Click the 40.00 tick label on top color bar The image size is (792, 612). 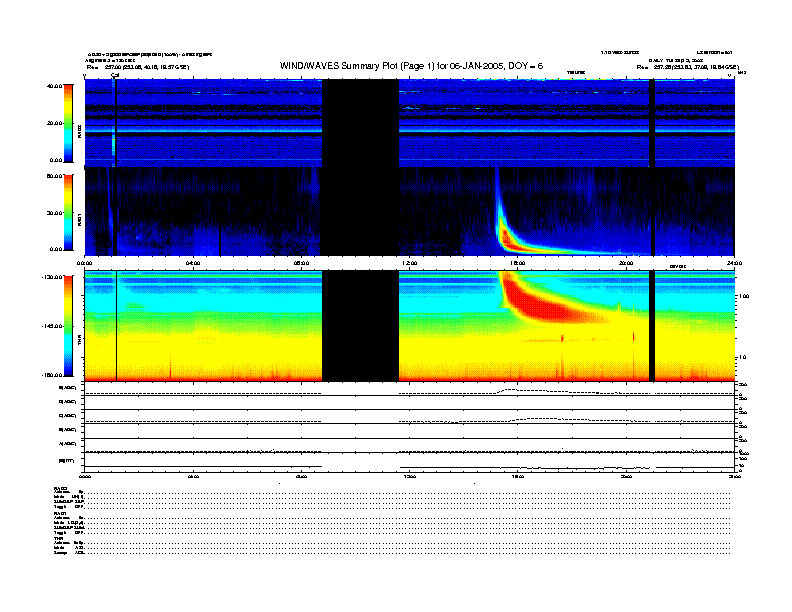pos(54,86)
